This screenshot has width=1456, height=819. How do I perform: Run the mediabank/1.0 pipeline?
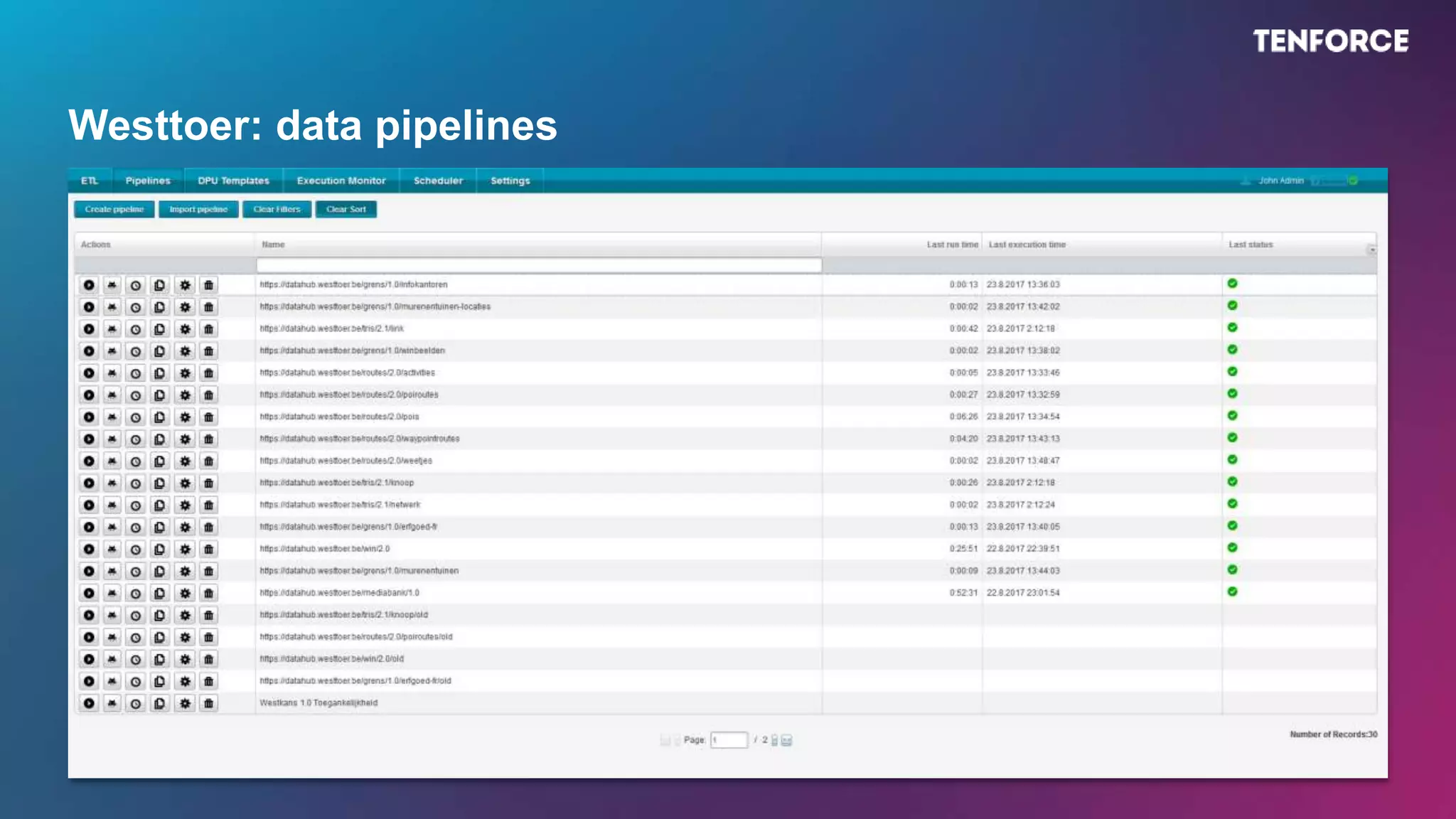tap(89, 594)
